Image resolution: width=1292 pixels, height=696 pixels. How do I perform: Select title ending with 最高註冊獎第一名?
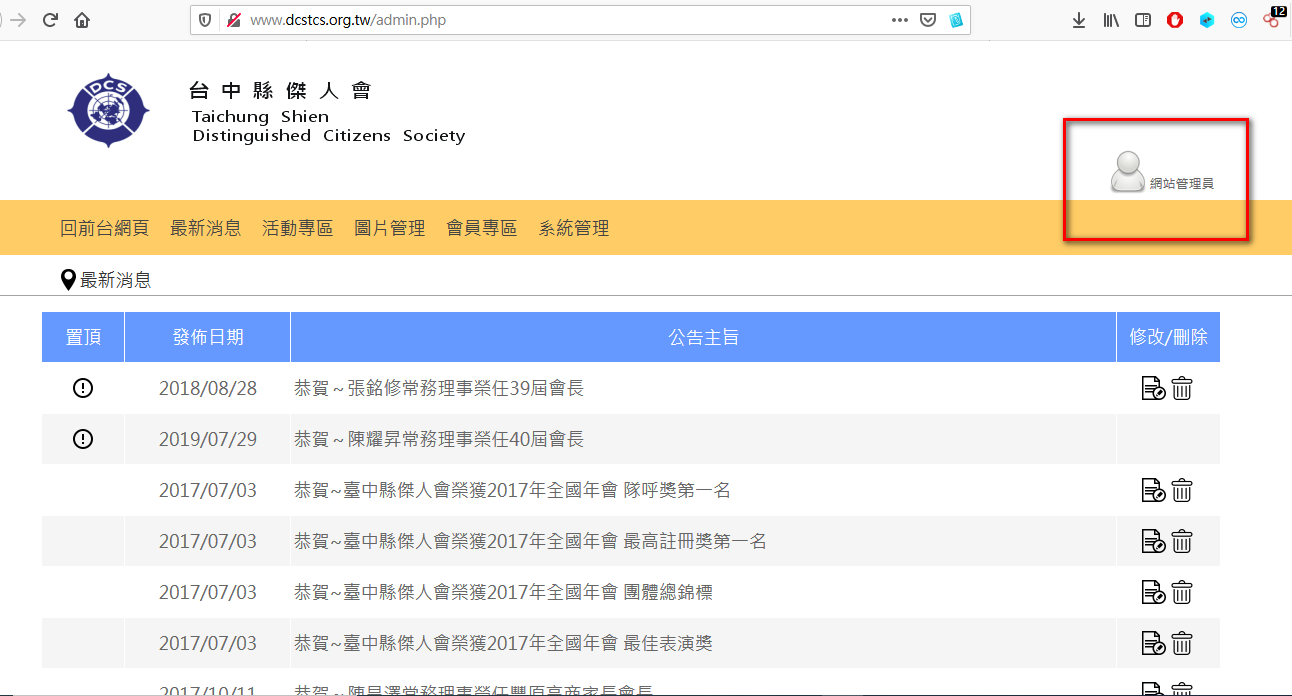click(530, 541)
